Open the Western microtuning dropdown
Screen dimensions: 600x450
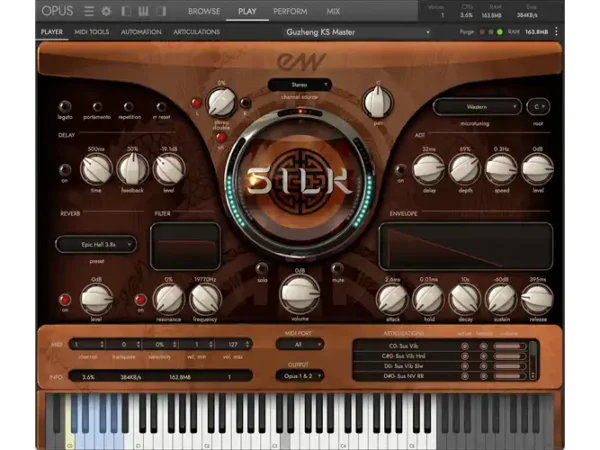pyautogui.click(x=477, y=107)
